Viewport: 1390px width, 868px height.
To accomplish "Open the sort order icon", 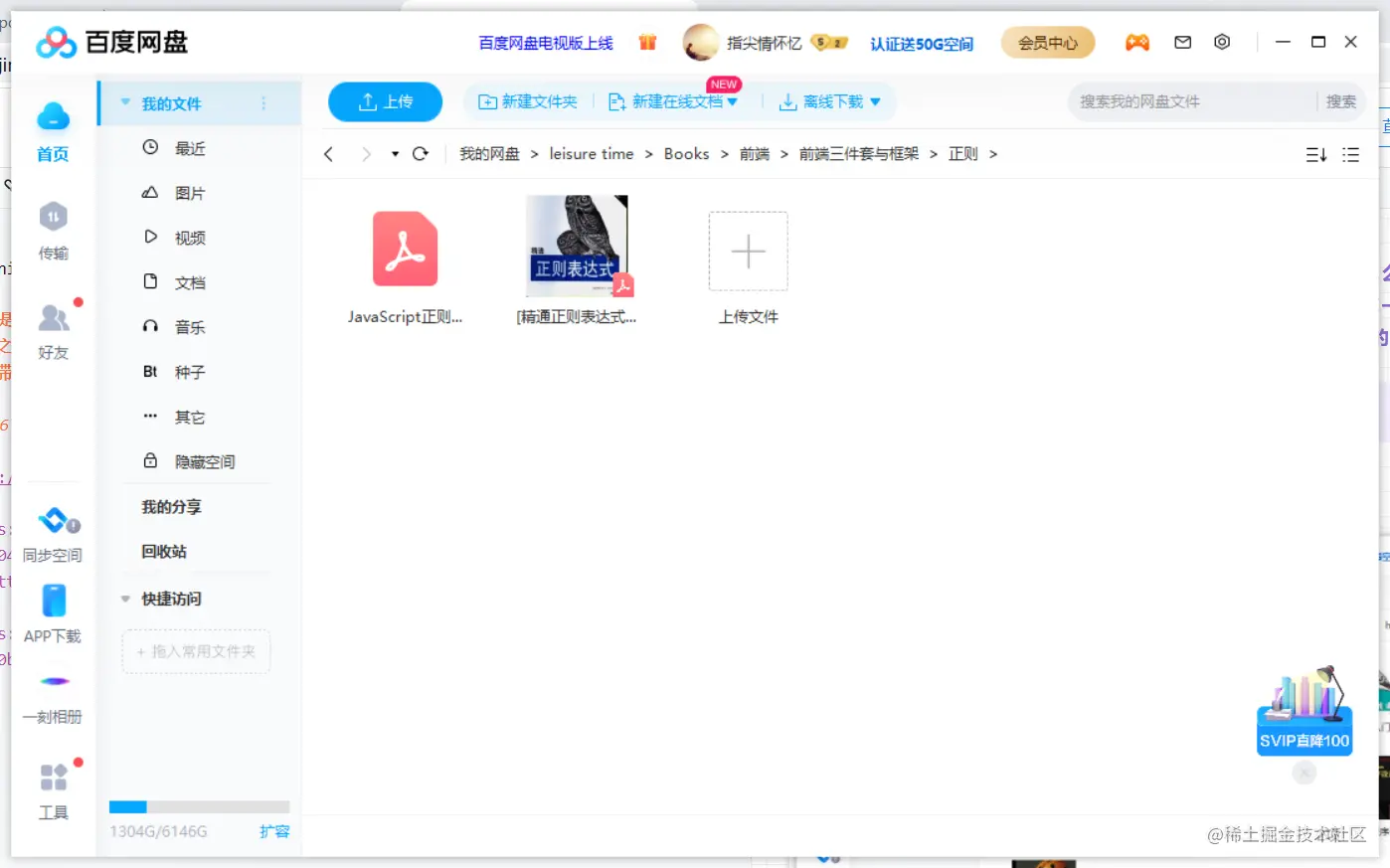I will point(1315,154).
